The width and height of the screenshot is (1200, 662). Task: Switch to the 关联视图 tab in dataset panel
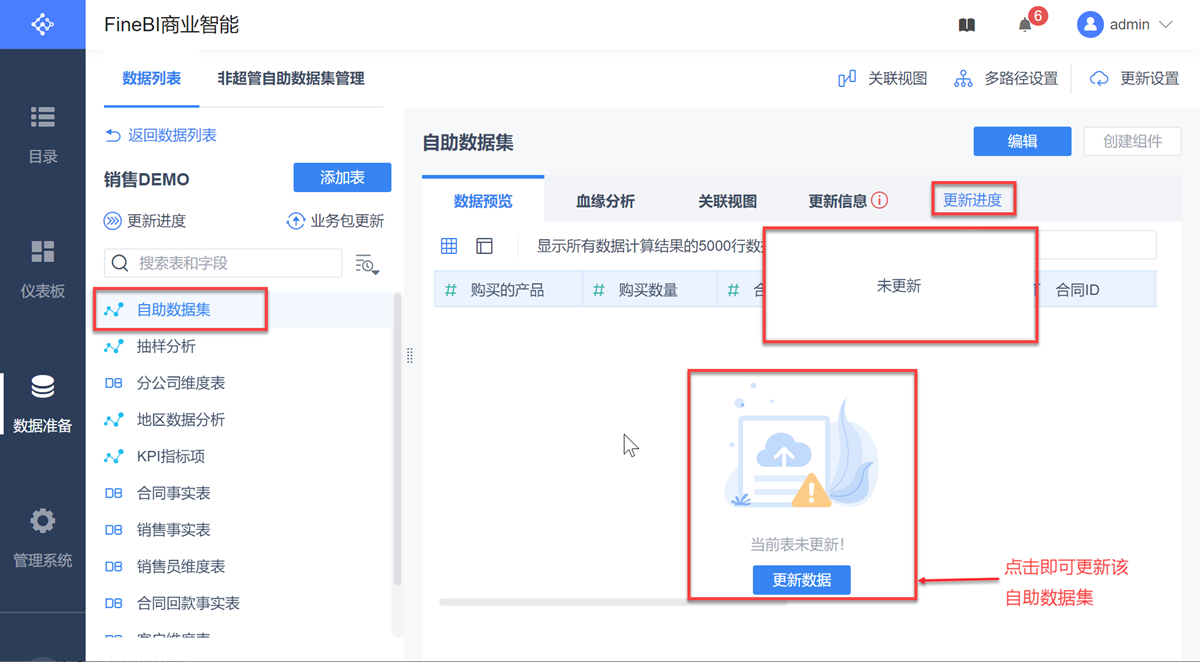(x=727, y=201)
